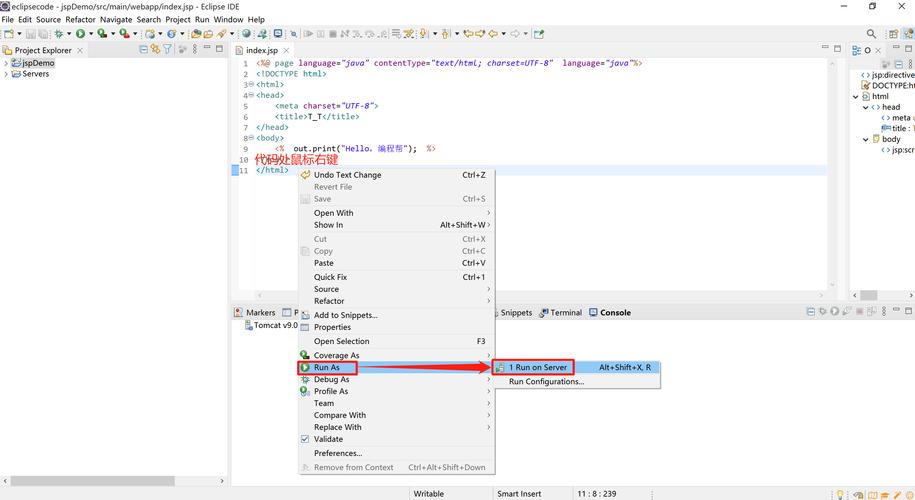Select the title node in Outline
The width and height of the screenshot is (915, 500).
tap(897, 128)
